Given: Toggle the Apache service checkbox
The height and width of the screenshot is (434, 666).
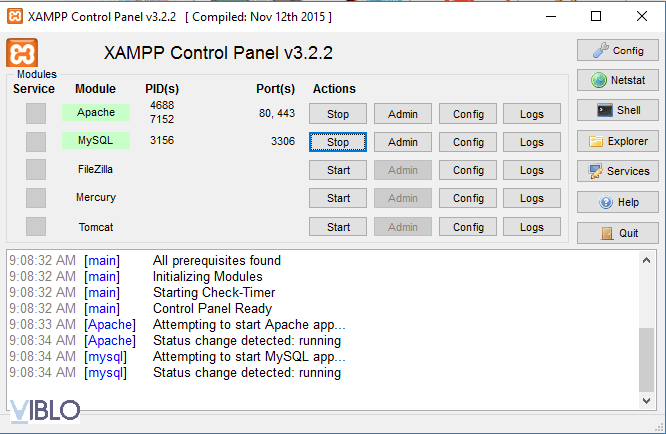Looking at the screenshot, I should 36,113.
